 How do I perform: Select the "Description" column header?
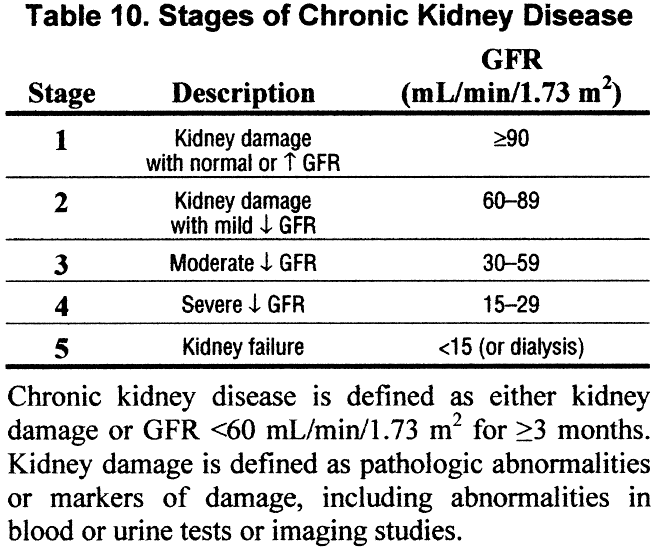[243, 94]
